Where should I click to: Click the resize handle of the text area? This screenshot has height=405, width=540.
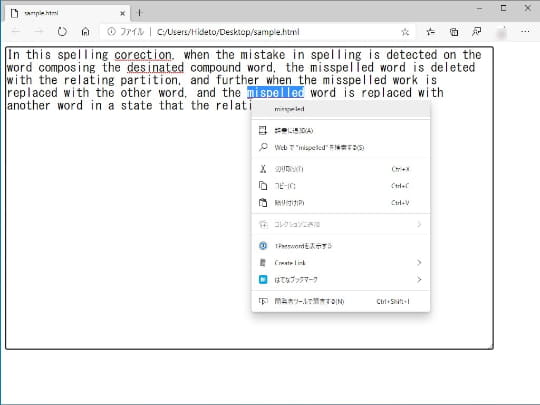(x=491, y=346)
